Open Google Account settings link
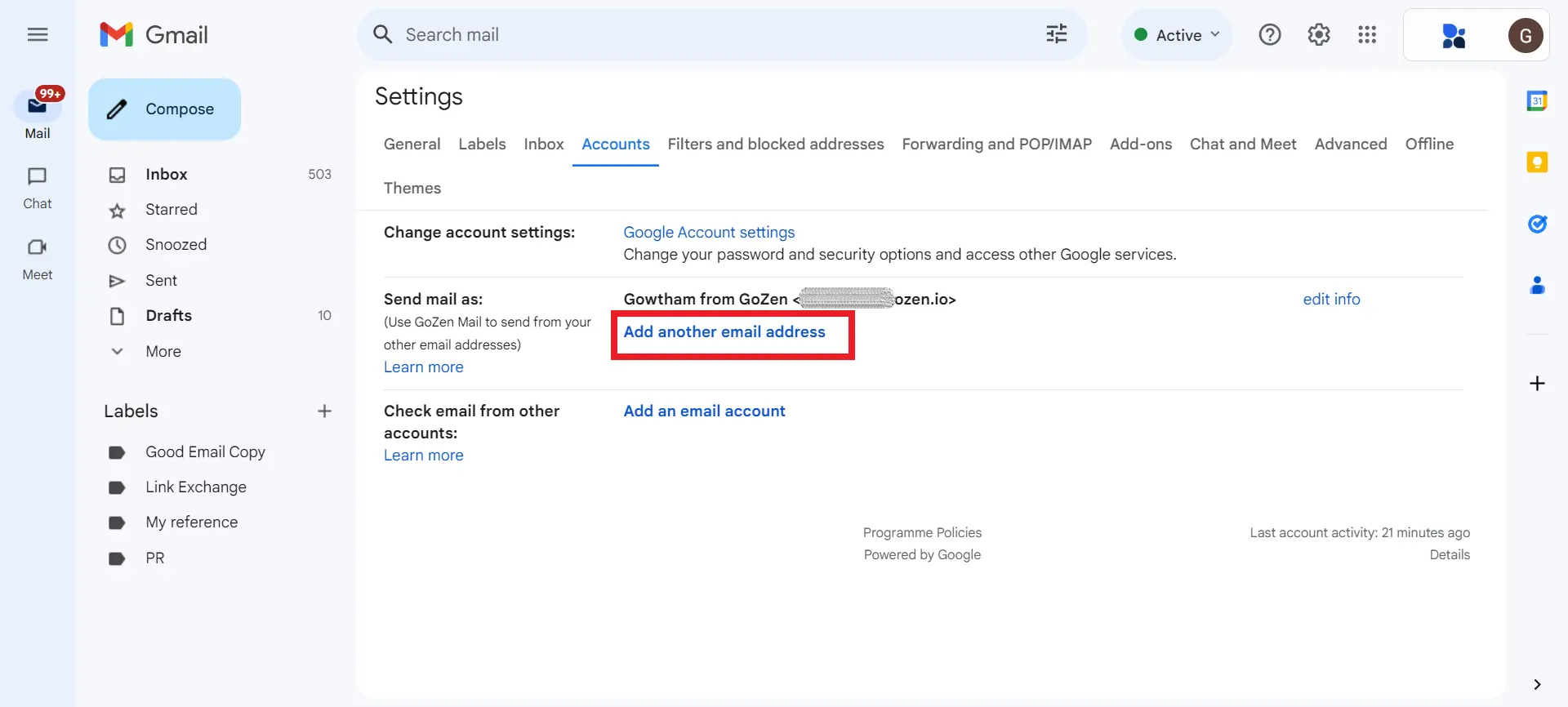The image size is (1568, 707). point(709,233)
